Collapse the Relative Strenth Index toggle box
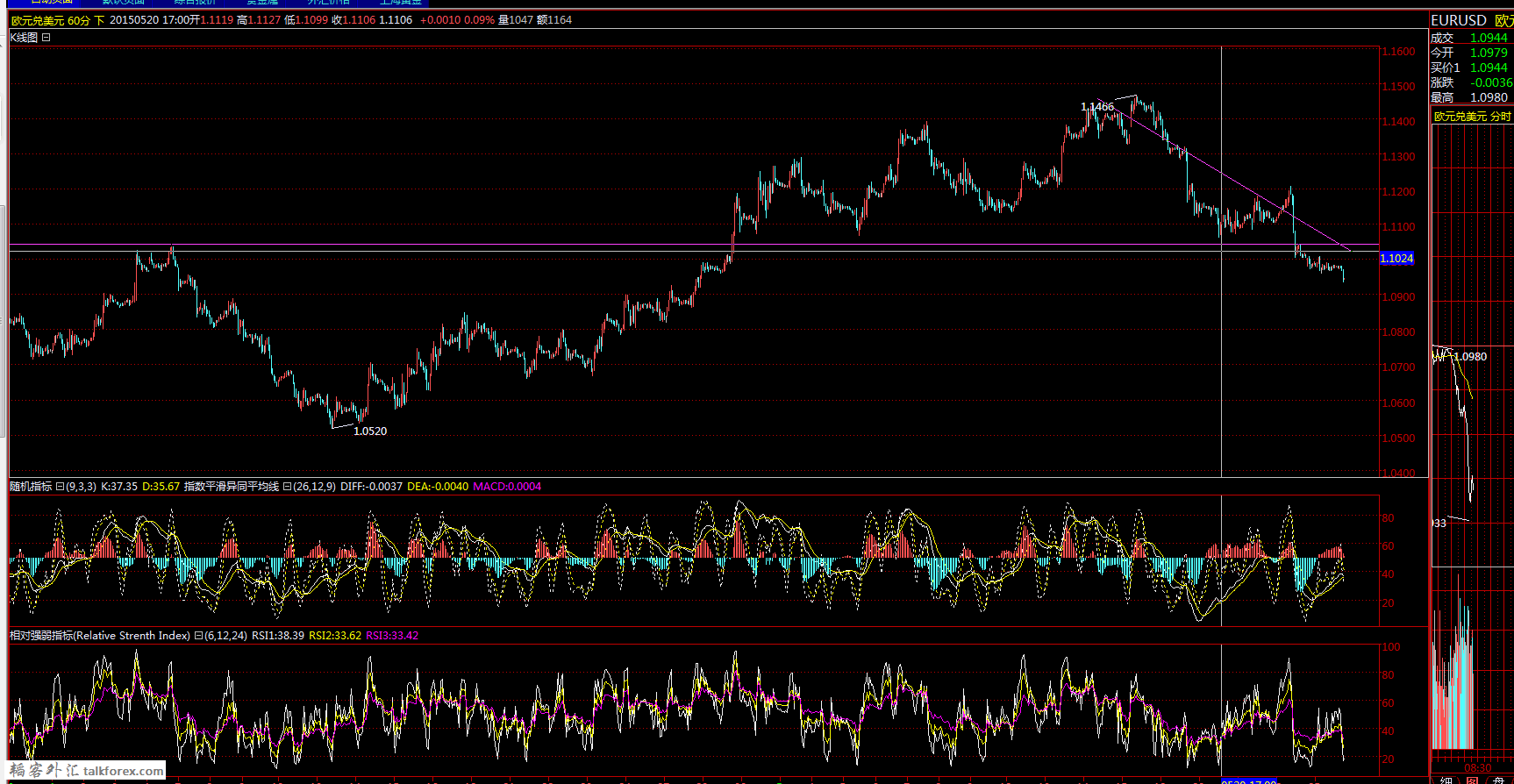1514x784 pixels. [x=198, y=636]
